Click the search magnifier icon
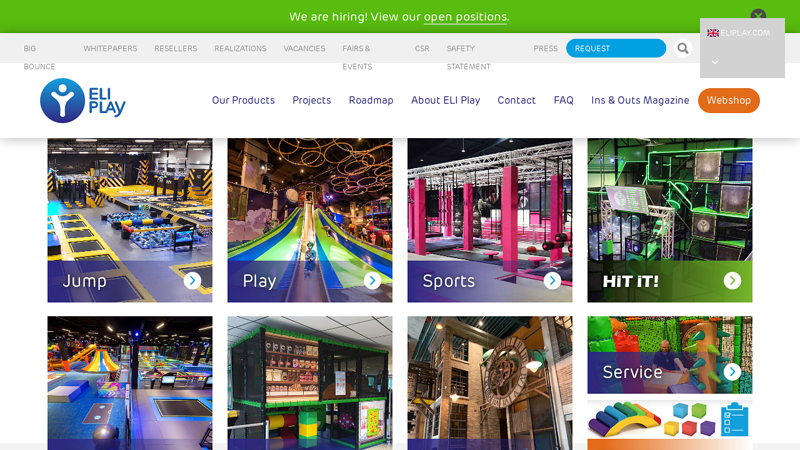 (683, 48)
